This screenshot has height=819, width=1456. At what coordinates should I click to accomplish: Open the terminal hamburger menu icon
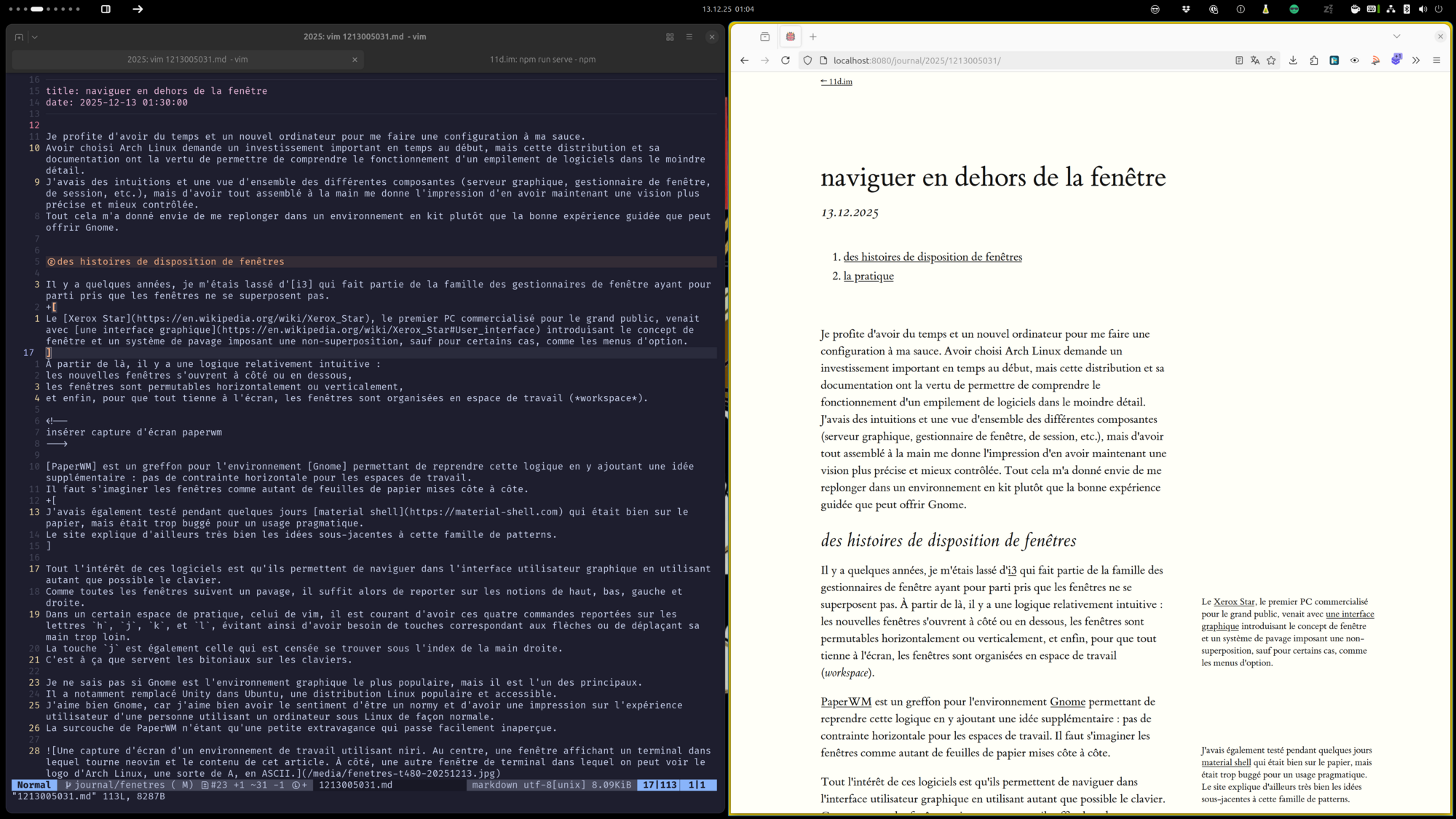689,36
